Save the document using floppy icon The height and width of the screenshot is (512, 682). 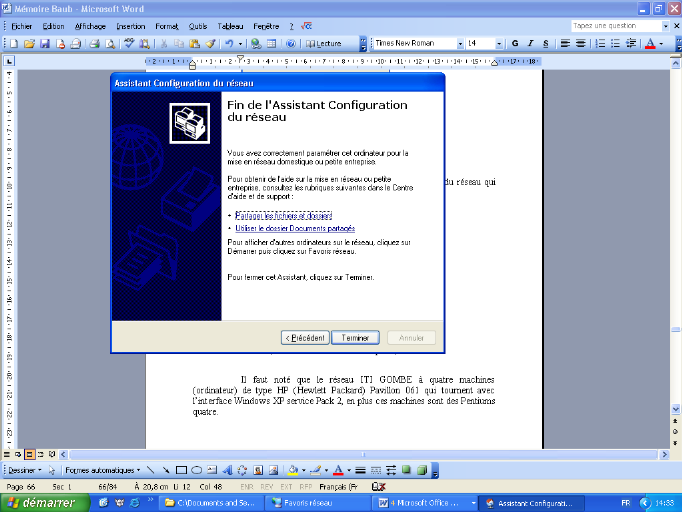pyautogui.click(x=44, y=44)
